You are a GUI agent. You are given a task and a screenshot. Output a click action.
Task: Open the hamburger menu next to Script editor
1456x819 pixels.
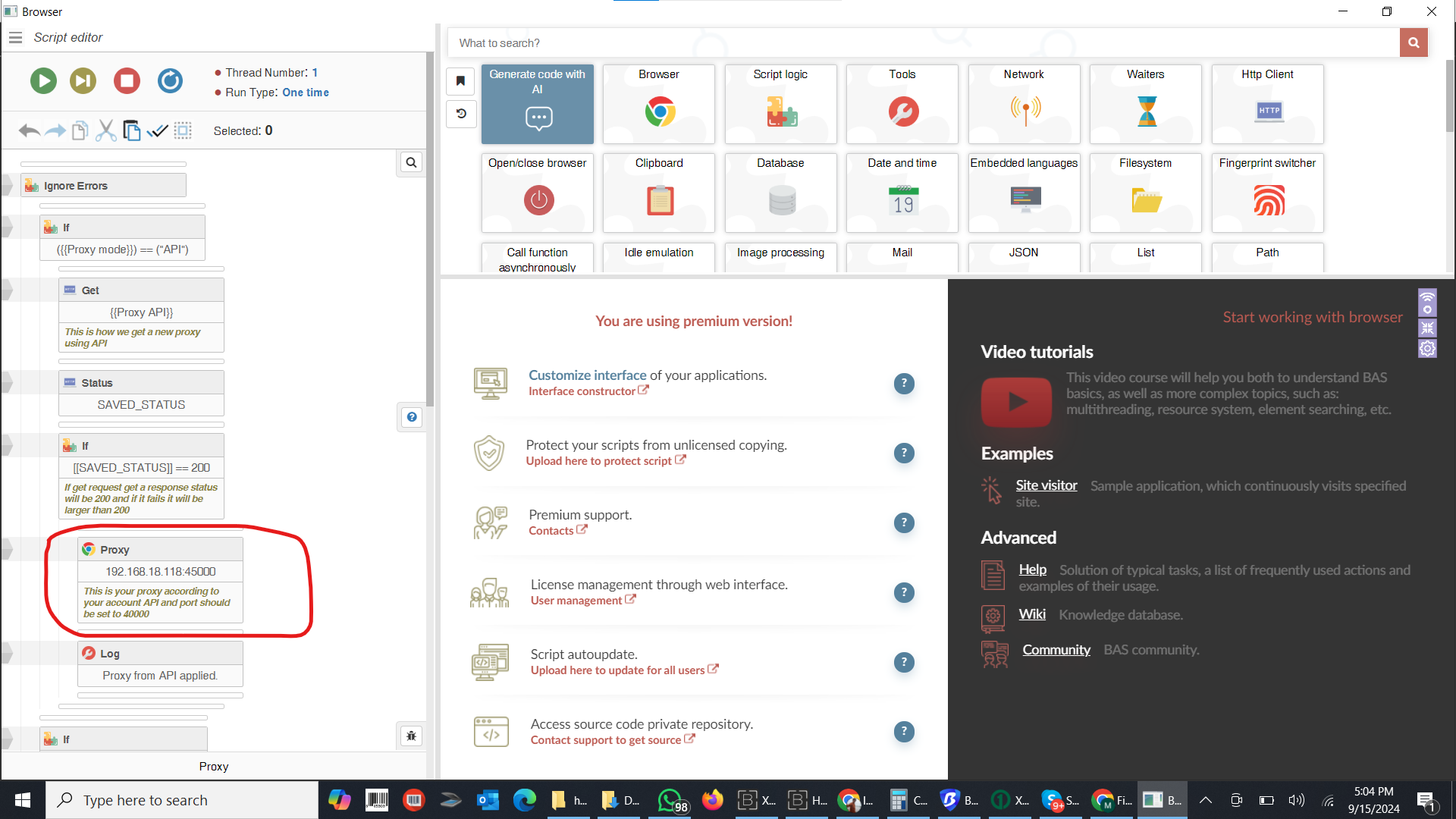click(x=15, y=37)
